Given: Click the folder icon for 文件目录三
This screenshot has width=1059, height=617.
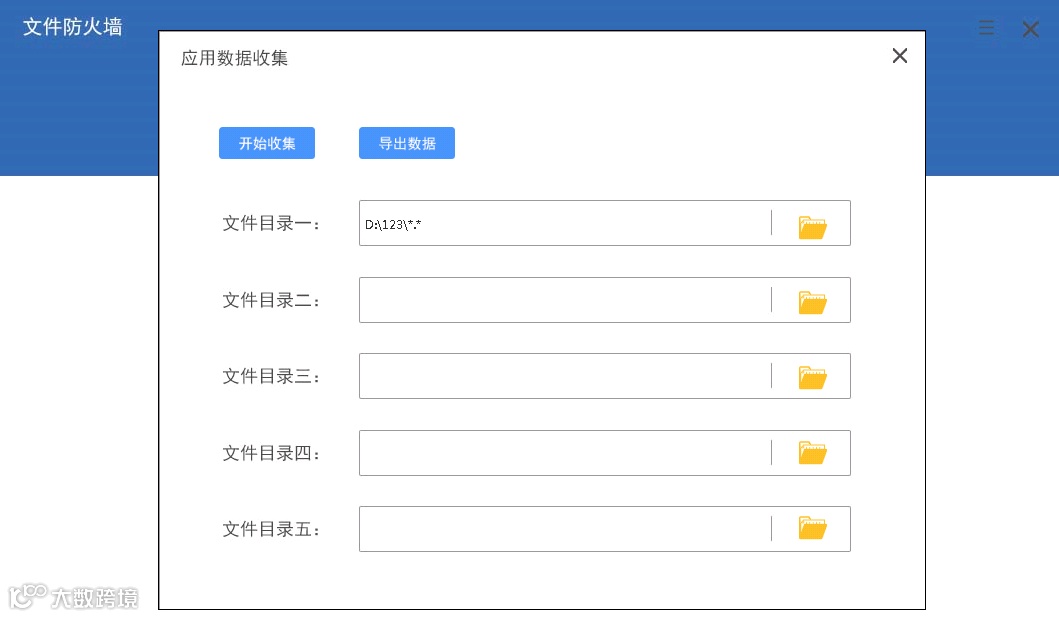Looking at the screenshot, I should (812, 376).
